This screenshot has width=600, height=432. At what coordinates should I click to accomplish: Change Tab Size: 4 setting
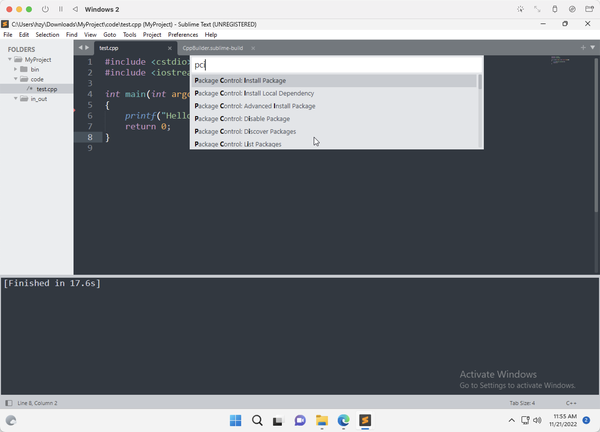pos(522,403)
